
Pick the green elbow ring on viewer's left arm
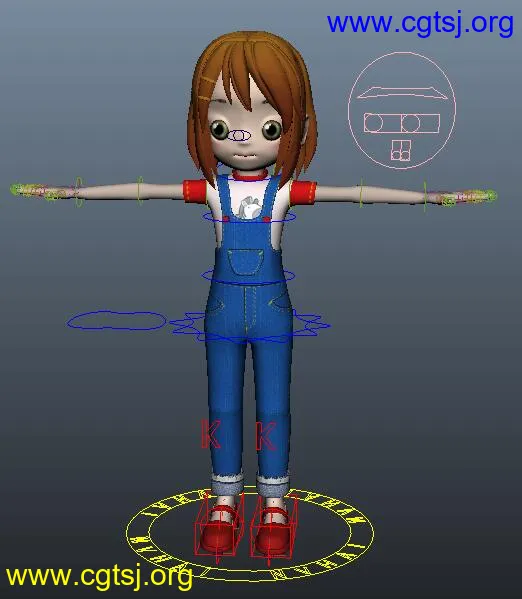coord(140,191)
